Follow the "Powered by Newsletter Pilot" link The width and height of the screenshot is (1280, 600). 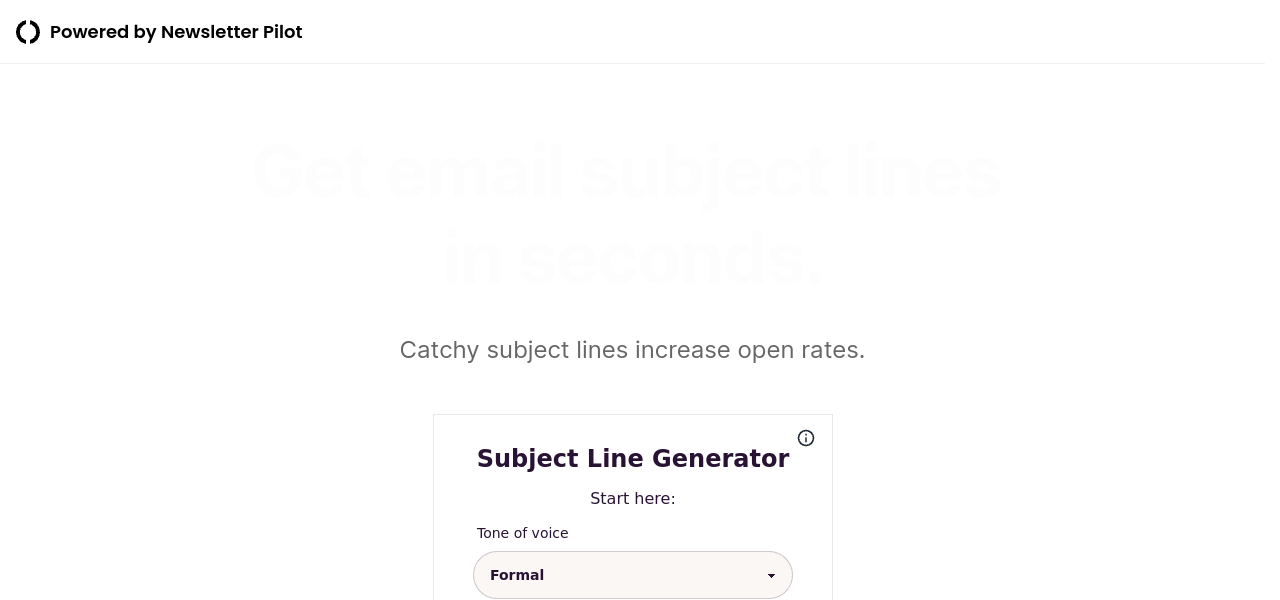pos(176,32)
